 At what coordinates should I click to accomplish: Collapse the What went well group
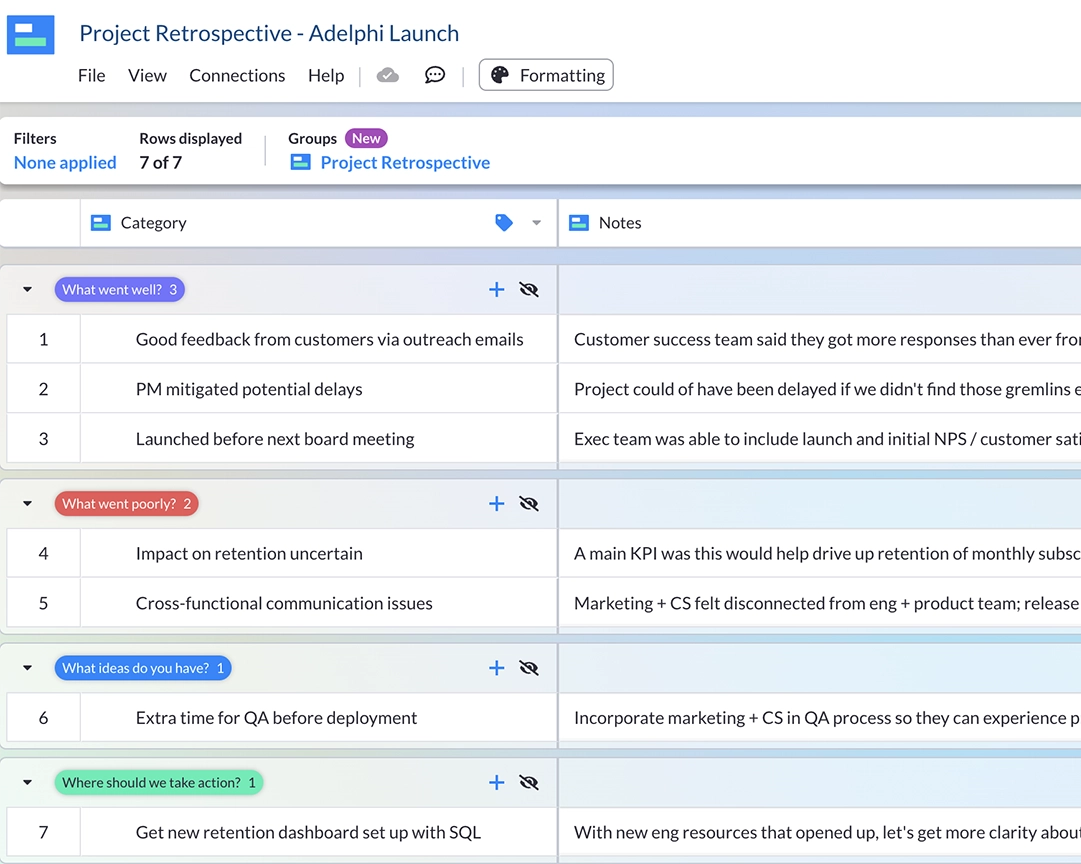tap(28, 290)
